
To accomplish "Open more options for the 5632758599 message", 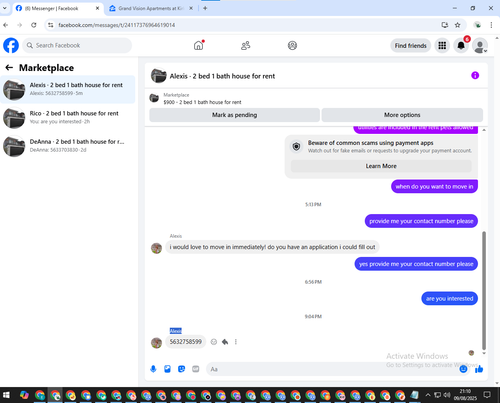I will pyautogui.click(x=236, y=342).
